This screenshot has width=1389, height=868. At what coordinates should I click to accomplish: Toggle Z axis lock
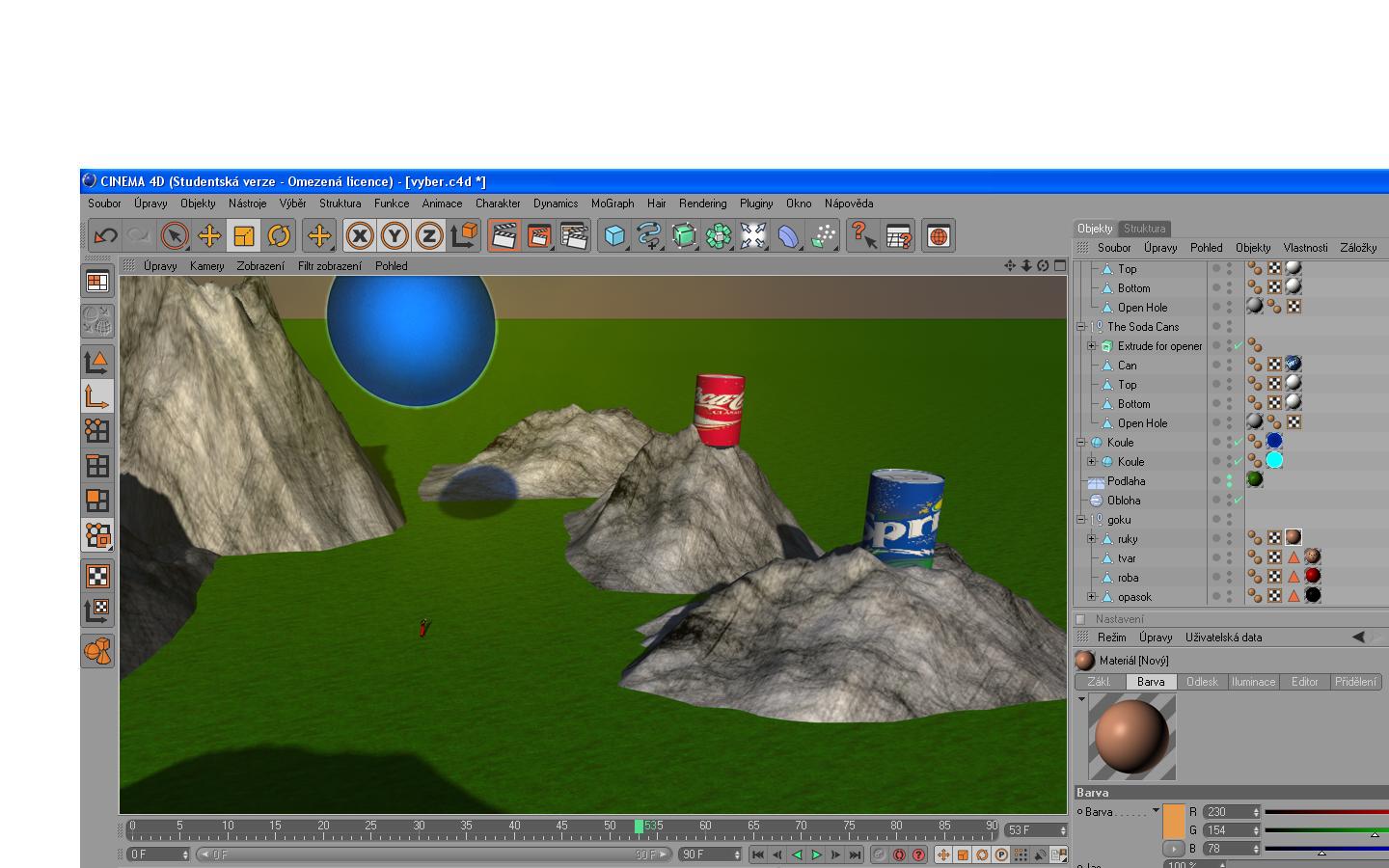pos(429,235)
